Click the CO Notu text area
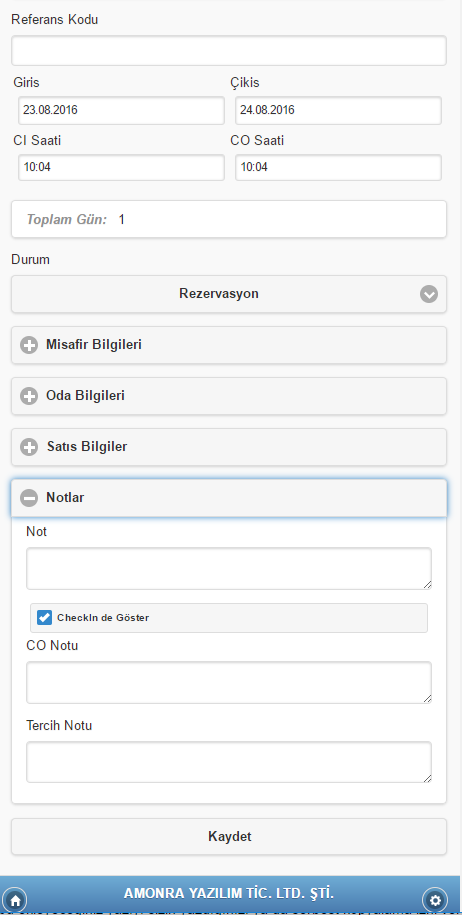The image size is (462, 915). tap(229, 682)
